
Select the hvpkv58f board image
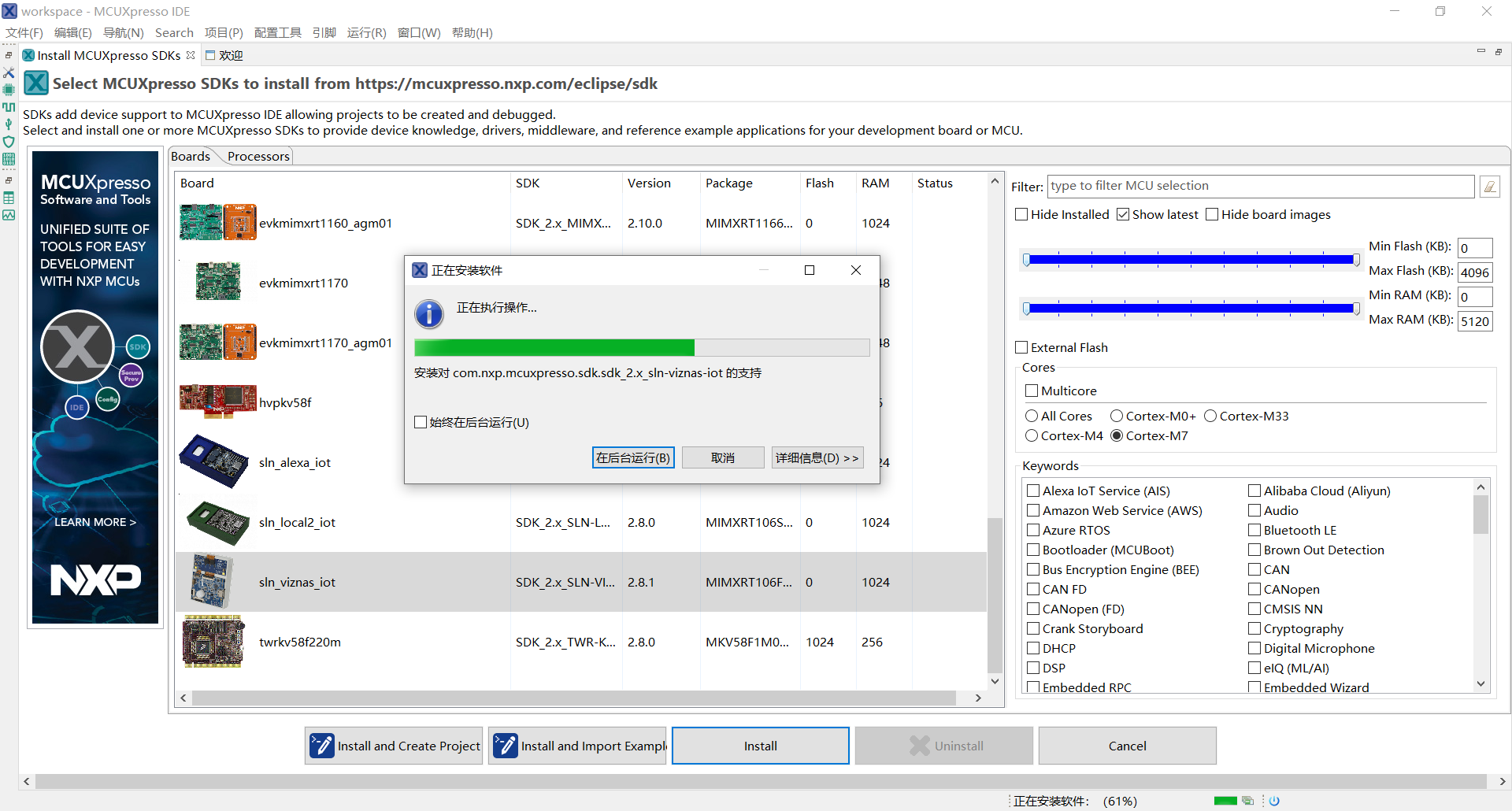point(218,400)
